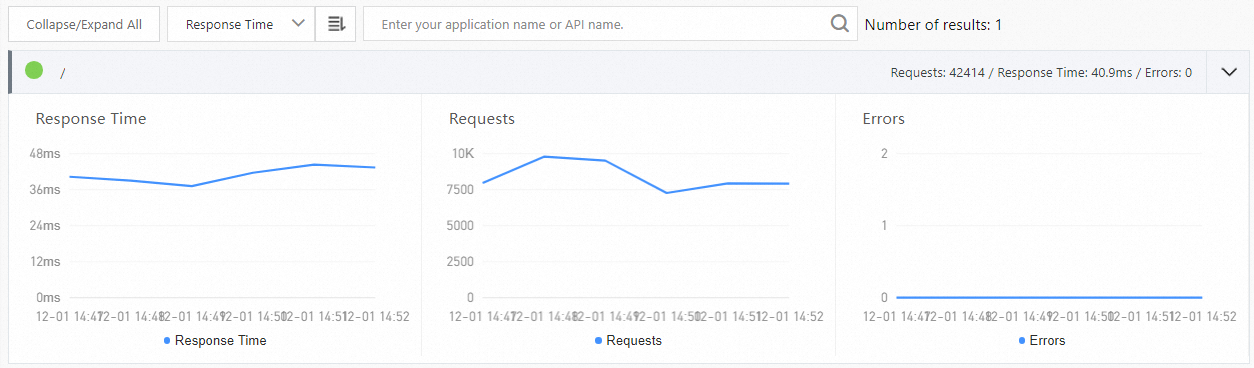Click the magnifier search icon
The image size is (1254, 368).
coord(840,23)
